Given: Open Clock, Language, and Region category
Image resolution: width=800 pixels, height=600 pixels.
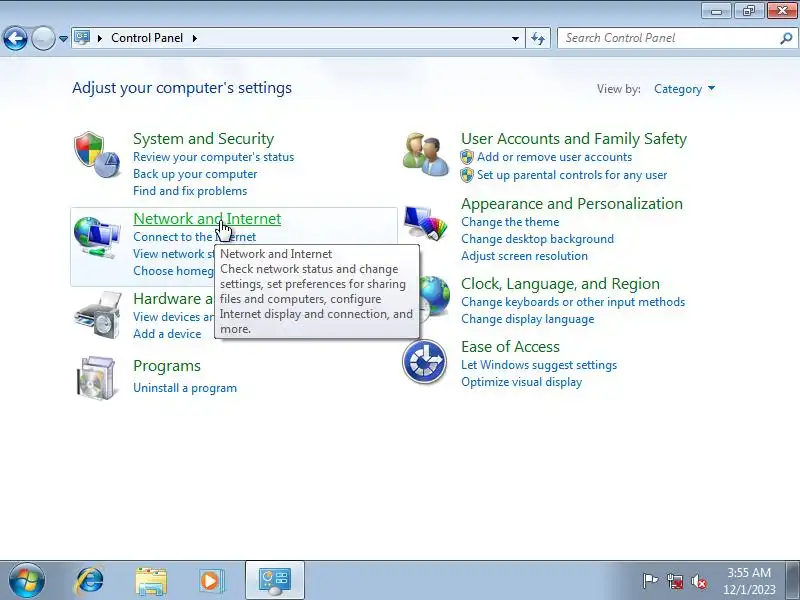Looking at the screenshot, I should [x=560, y=284].
